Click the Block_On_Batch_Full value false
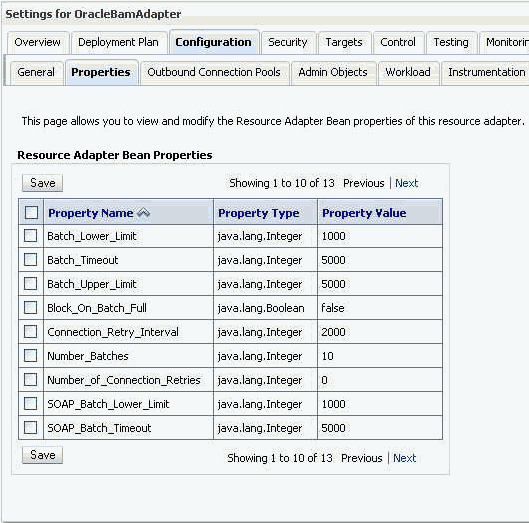This screenshot has height=523, width=529. (333, 308)
